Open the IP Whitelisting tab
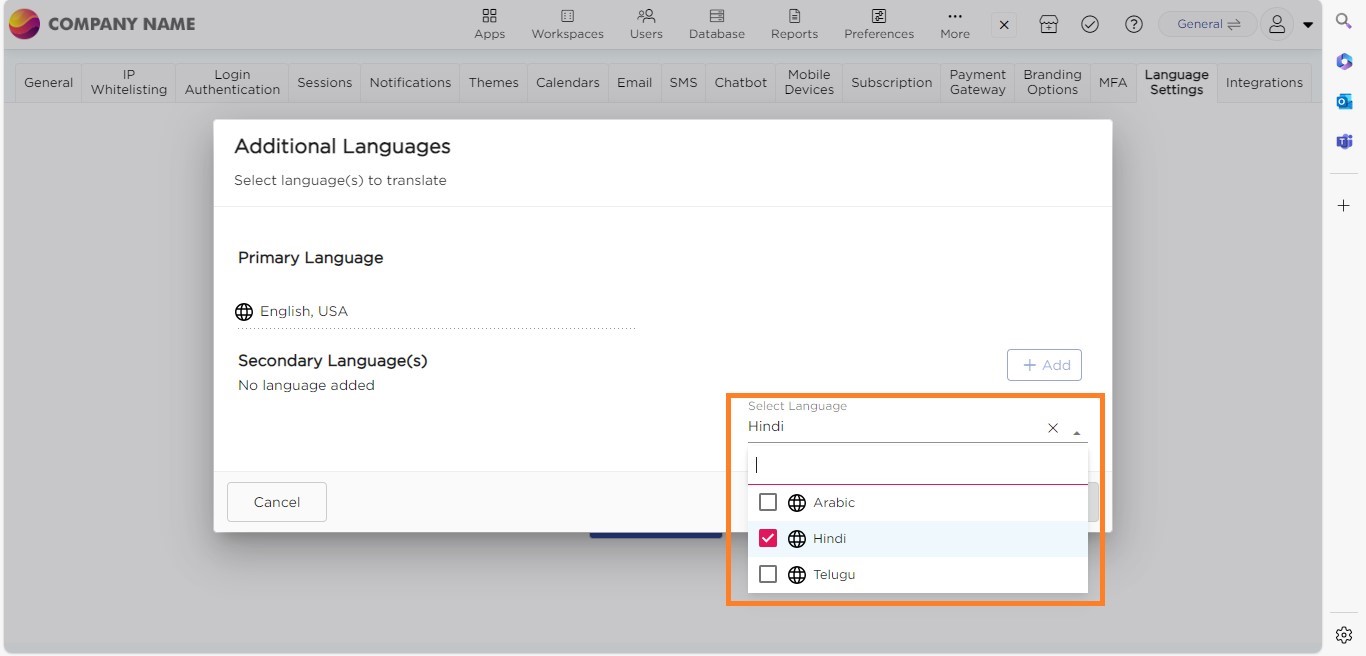The image size is (1366, 656). pos(129,82)
